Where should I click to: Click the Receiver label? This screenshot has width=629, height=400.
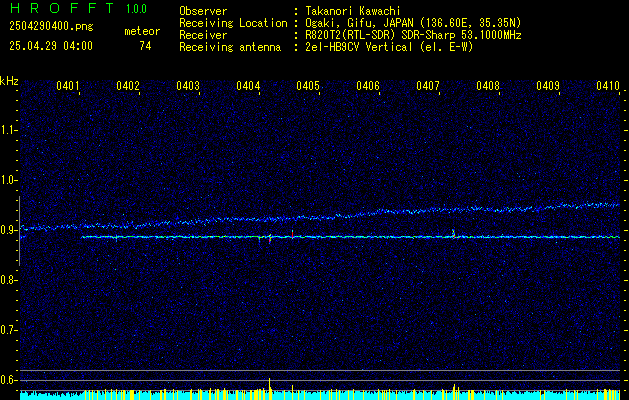click(203, 35)
